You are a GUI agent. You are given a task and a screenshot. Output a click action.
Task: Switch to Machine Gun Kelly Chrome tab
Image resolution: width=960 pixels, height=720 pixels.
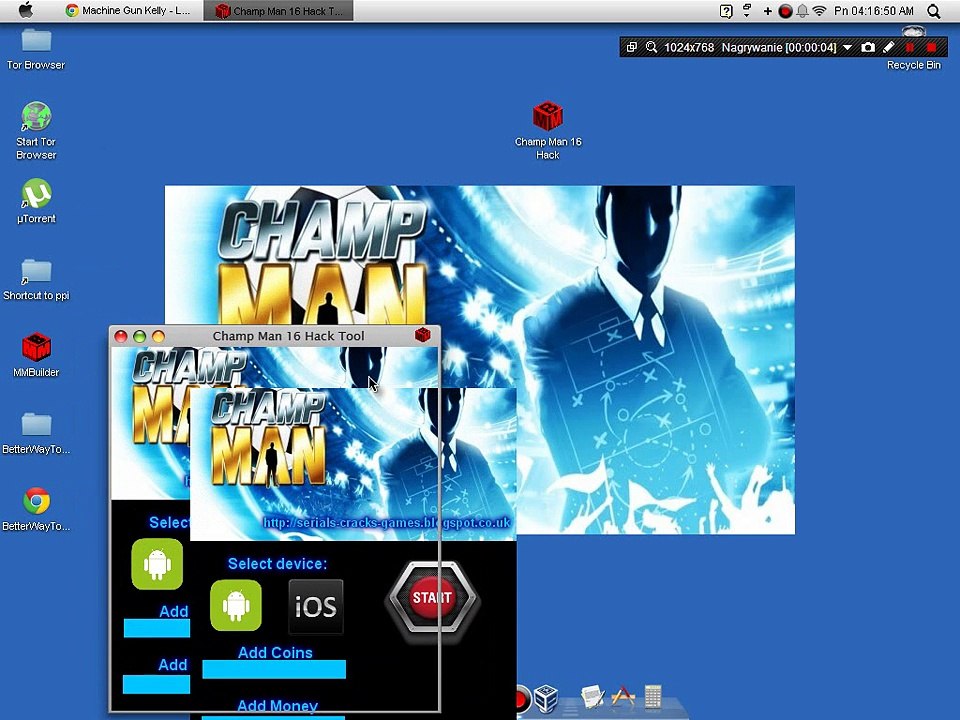click(x=128, y=10)
